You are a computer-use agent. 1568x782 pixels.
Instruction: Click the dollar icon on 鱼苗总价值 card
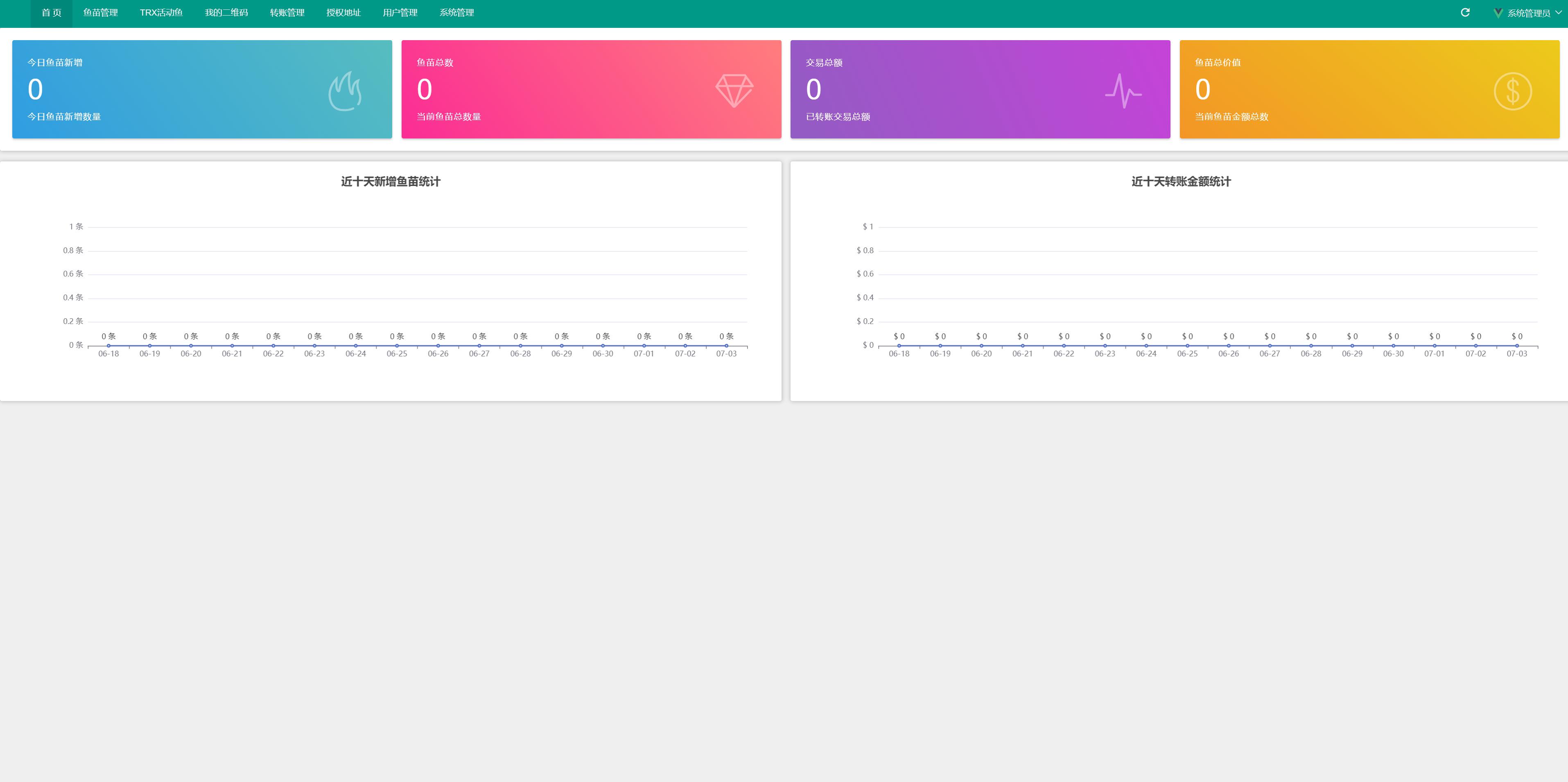pyautogui.click(x=1513, y=91)
